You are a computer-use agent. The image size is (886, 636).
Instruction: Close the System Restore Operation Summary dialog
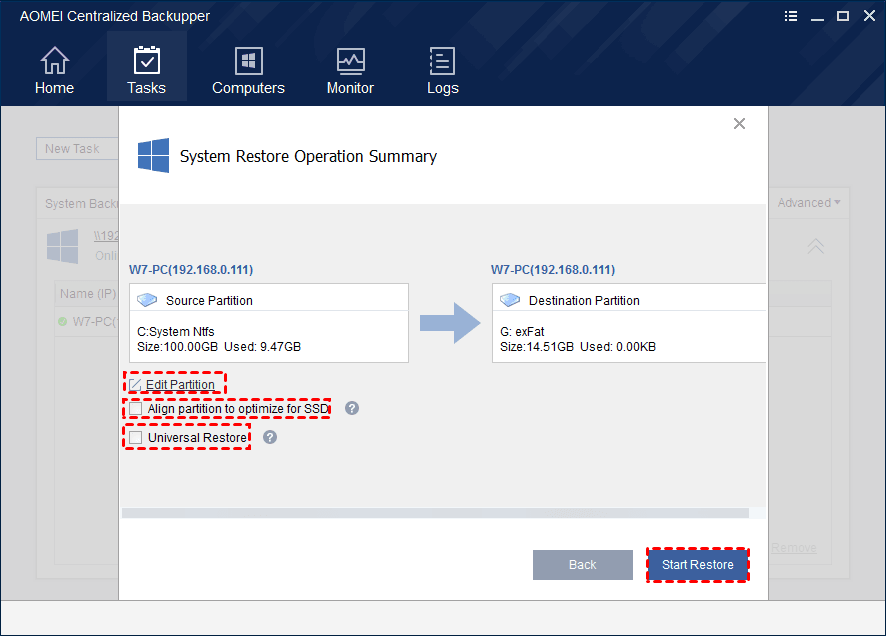pos(739,124)
